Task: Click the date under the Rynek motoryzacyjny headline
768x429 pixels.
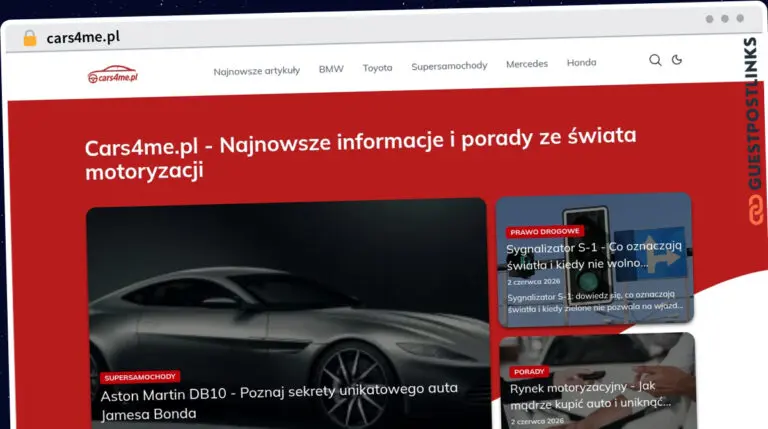Action: point(537,421)
